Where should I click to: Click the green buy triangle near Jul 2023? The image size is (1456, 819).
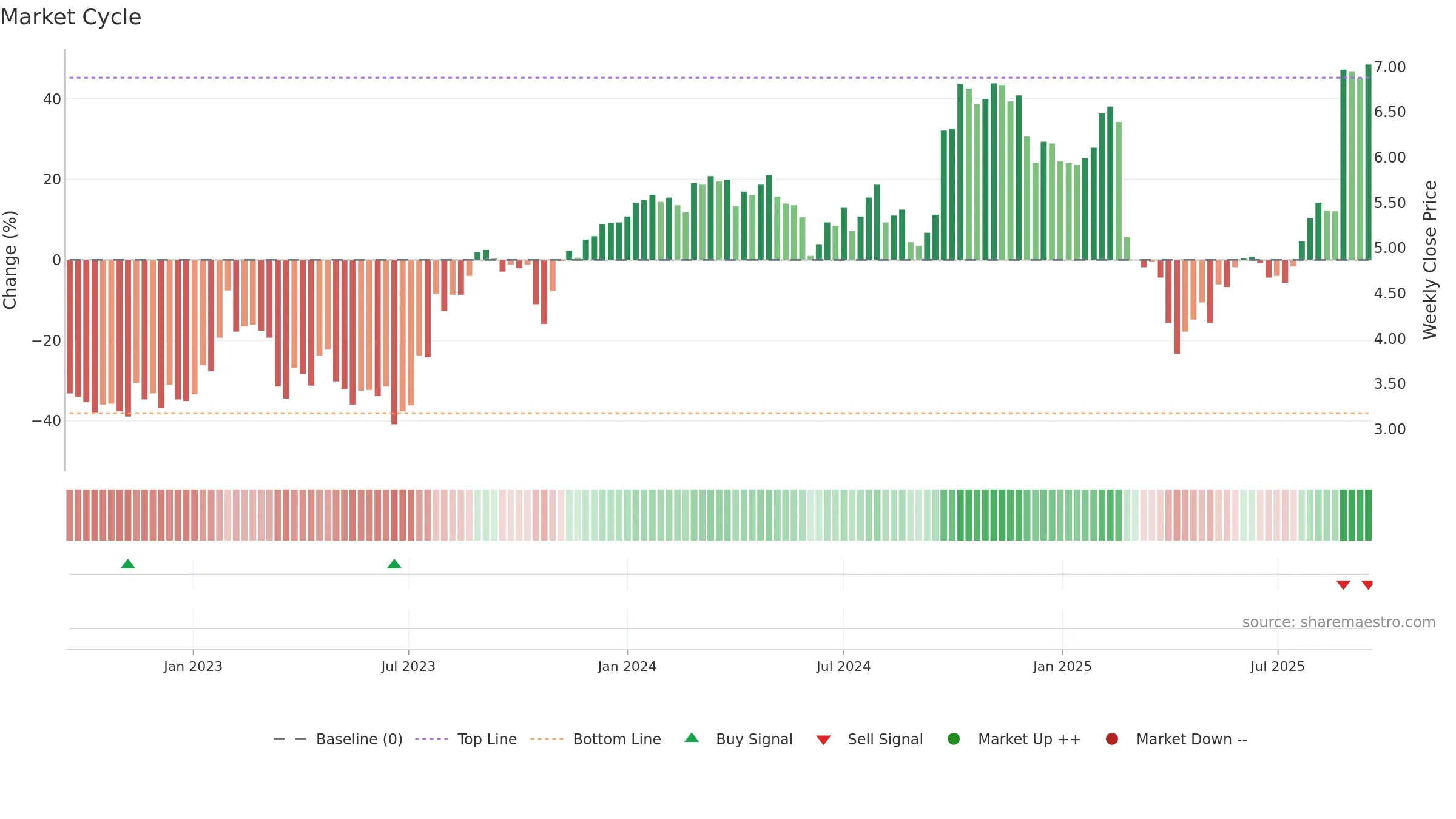[x=394, y=564]
